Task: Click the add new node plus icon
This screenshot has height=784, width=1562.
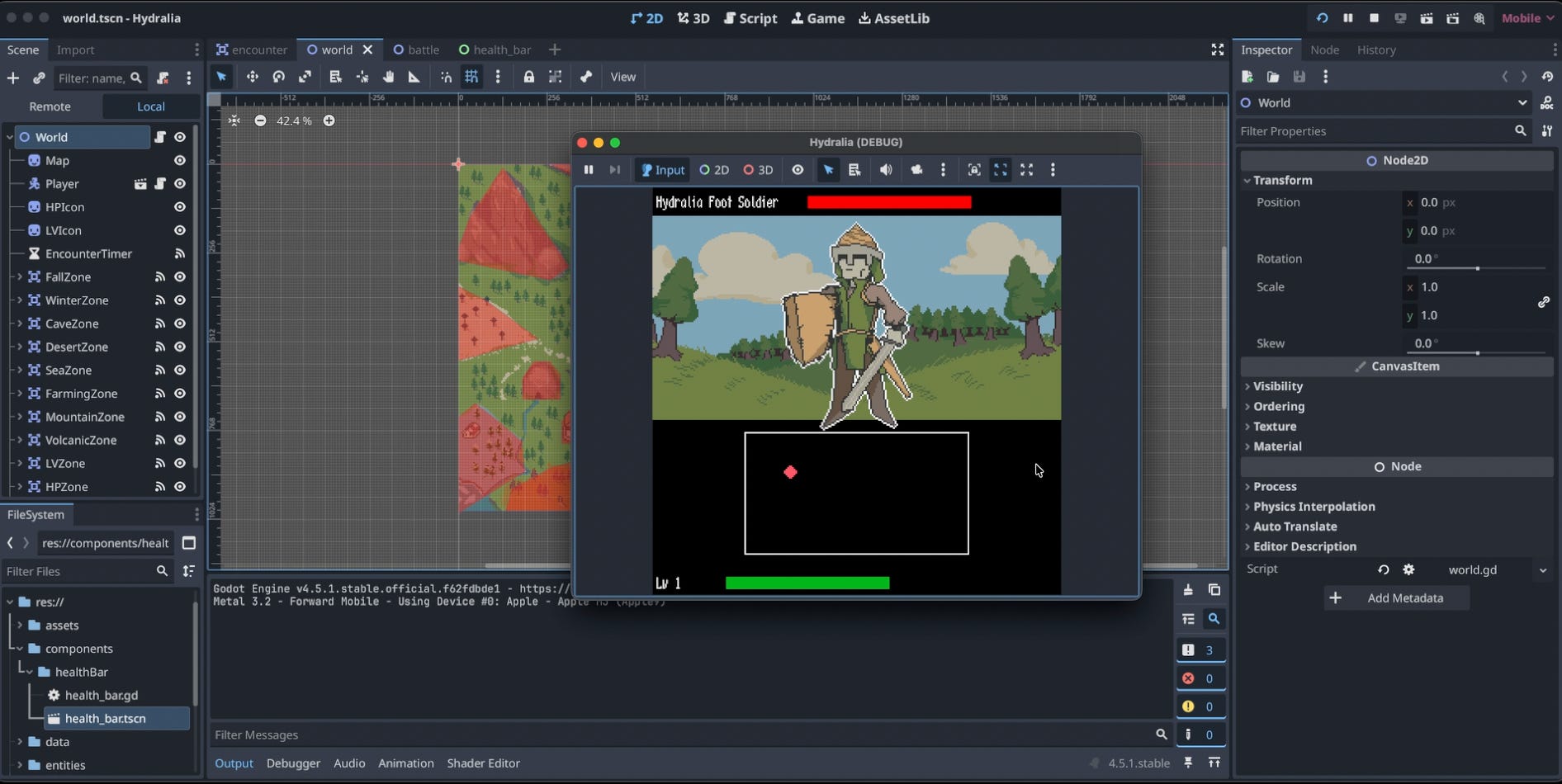Action: tap(13, 78)
